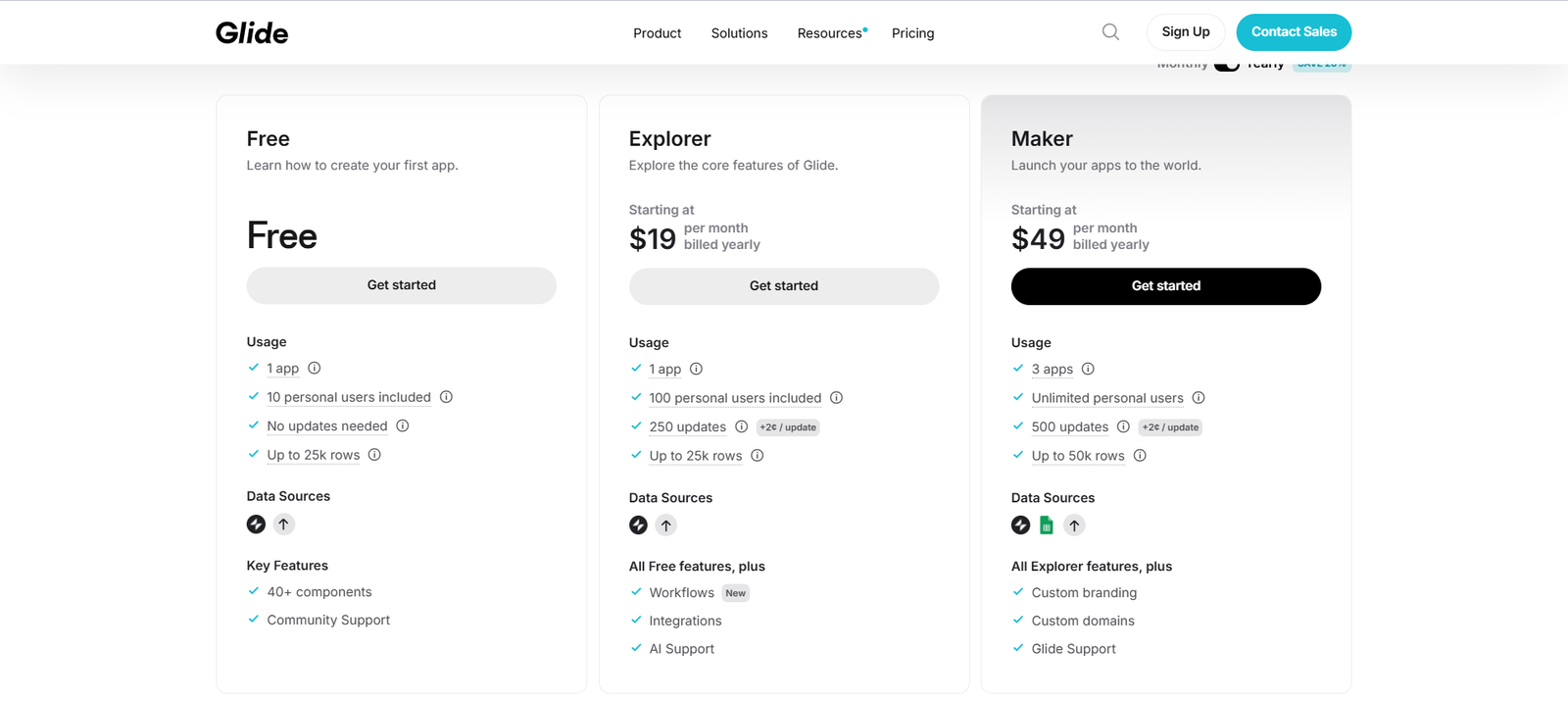Screen dimensions: 1568x701
Task: Click the Glide Tables bolt icon in Explorer plan
Action: click(x=638, y=526)
